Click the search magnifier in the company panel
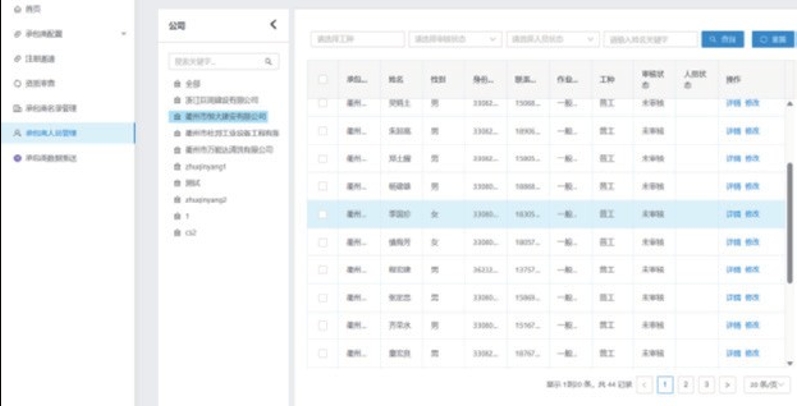Image resolution: width=797 pixels, height=406 pixels. [268, 61]
